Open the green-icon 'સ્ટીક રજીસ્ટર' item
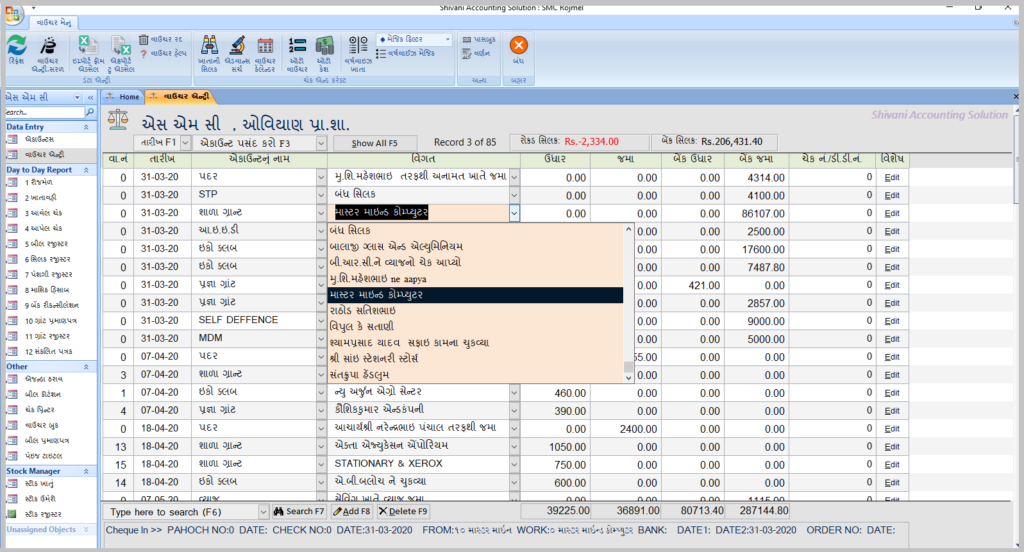The height and width of the screenshot is (552, 1024). (43, 514)
